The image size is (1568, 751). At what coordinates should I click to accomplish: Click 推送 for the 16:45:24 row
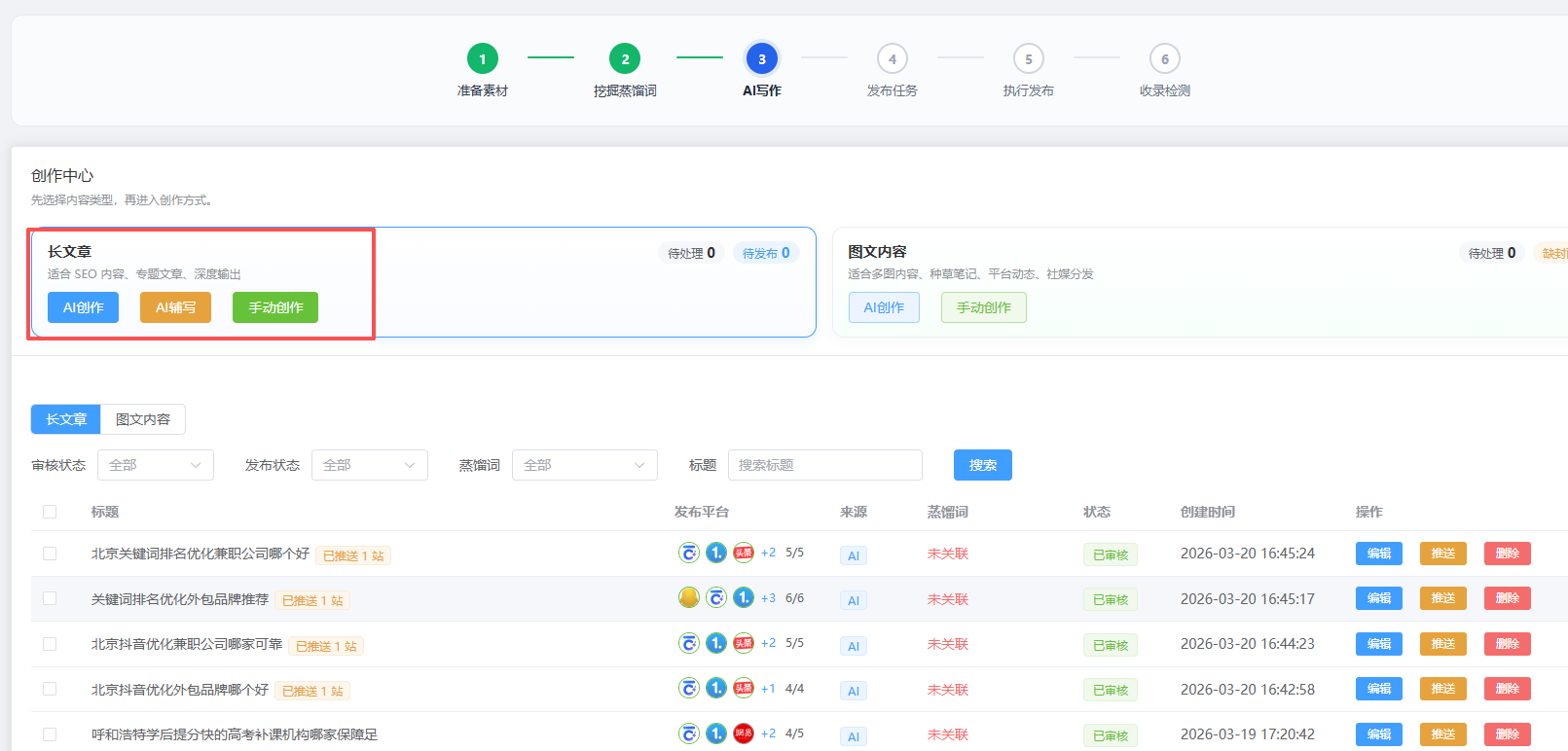[1443, 554]
